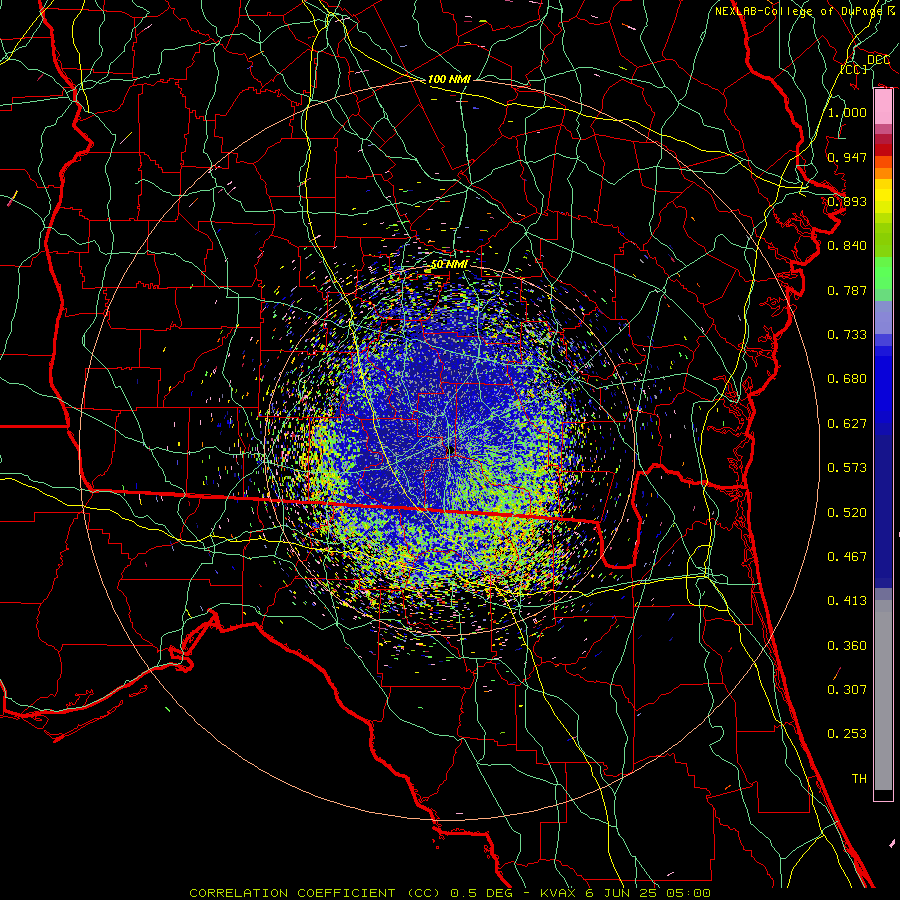Click the 0.467 legend value
Viewport: 900px width, 900px height.
tap(847, 557)
